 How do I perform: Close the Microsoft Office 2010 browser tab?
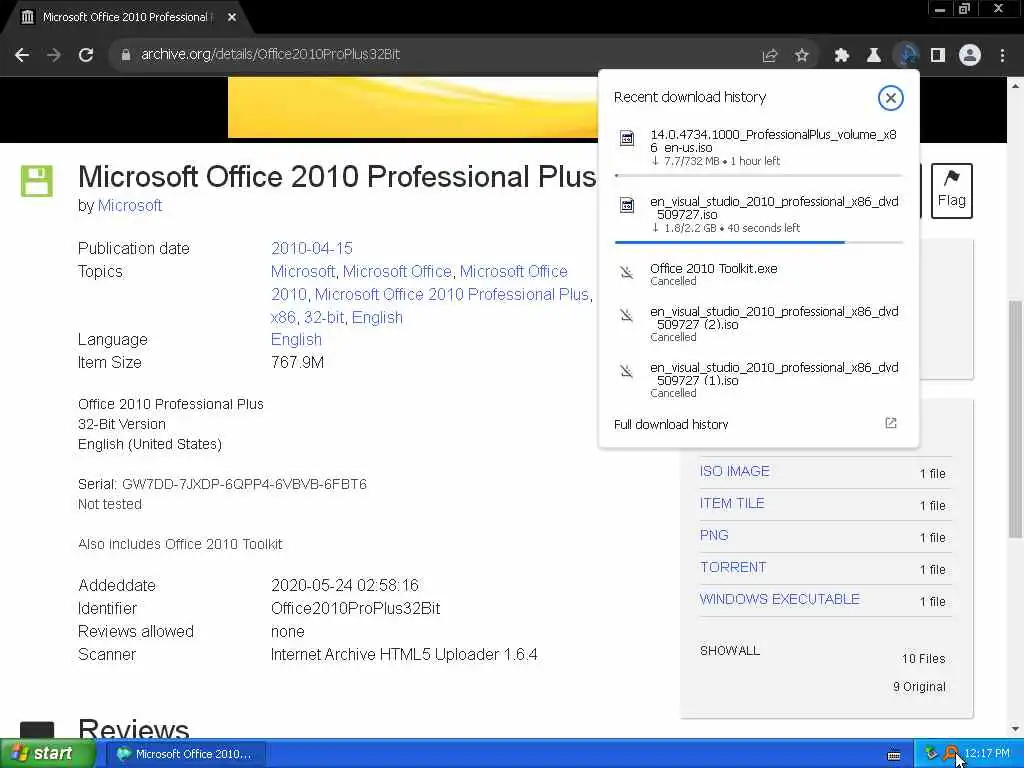(232, 18)
